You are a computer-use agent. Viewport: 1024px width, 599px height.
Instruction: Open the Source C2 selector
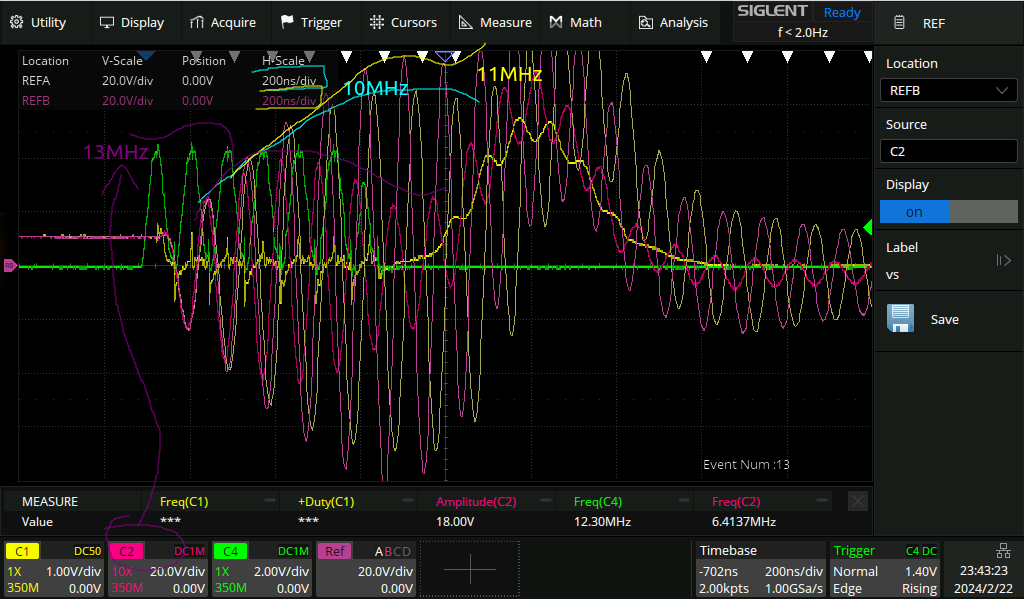point(948,152)
